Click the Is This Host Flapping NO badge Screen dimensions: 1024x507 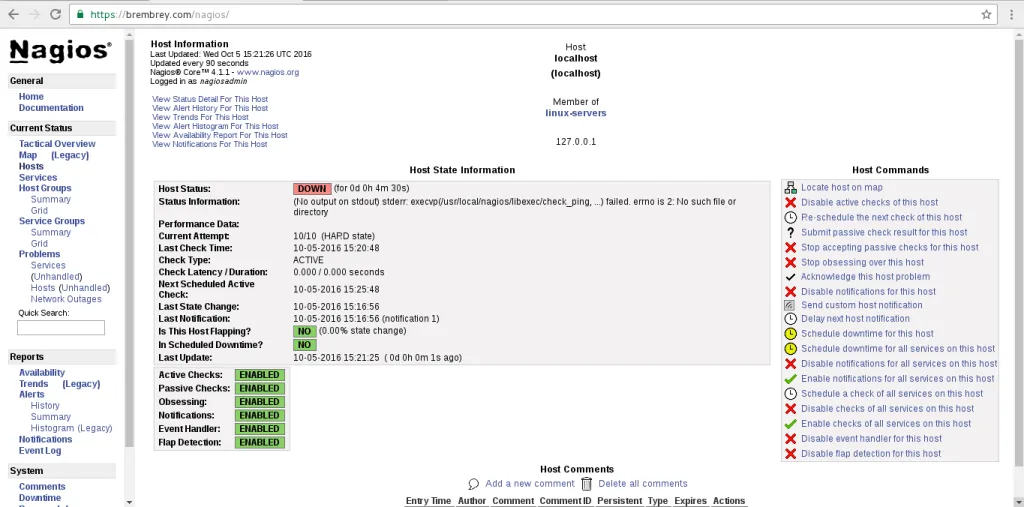pyautogui.click(x=304, y=331)
